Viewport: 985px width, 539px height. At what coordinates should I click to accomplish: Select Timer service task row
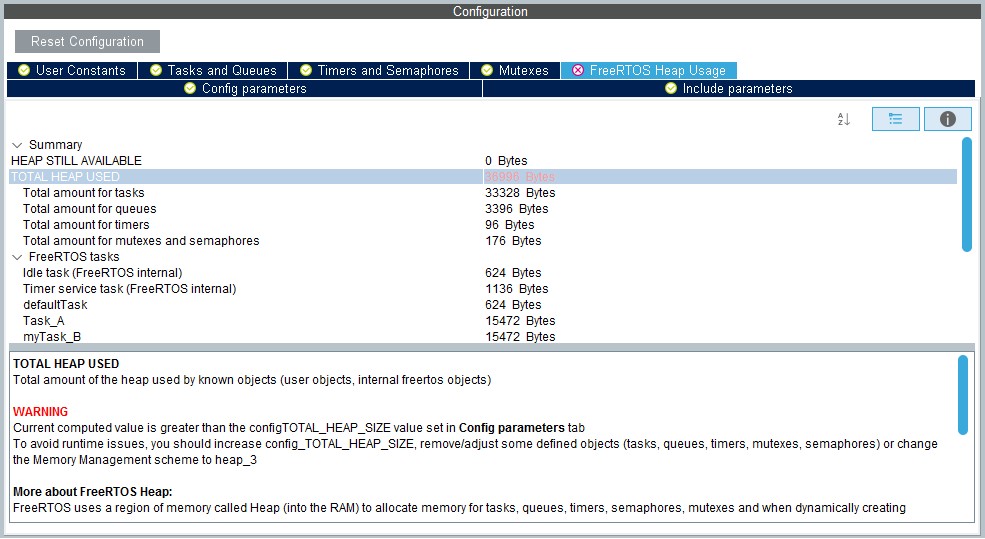point(483,289)
